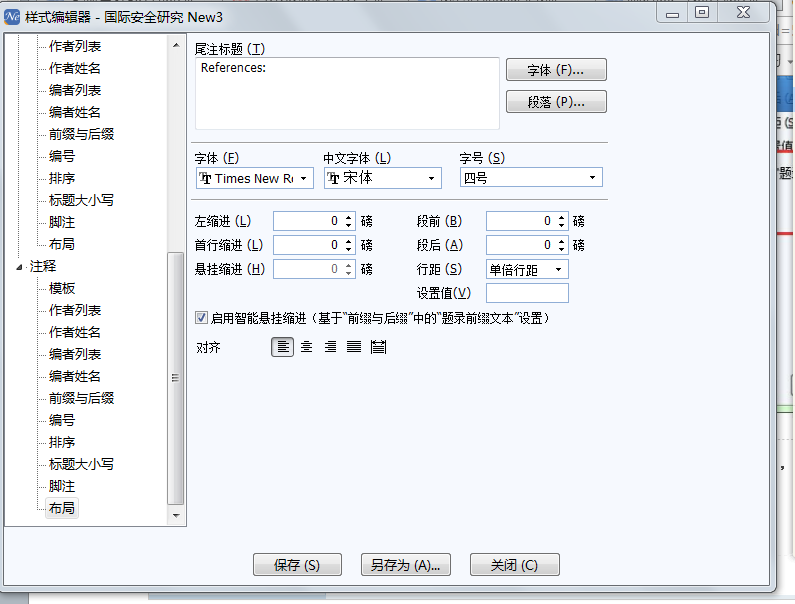Select the upper 编号 tree item
The height and width of the screenshot is (604, 795).
pyautogui.click(x=62, y=156)
